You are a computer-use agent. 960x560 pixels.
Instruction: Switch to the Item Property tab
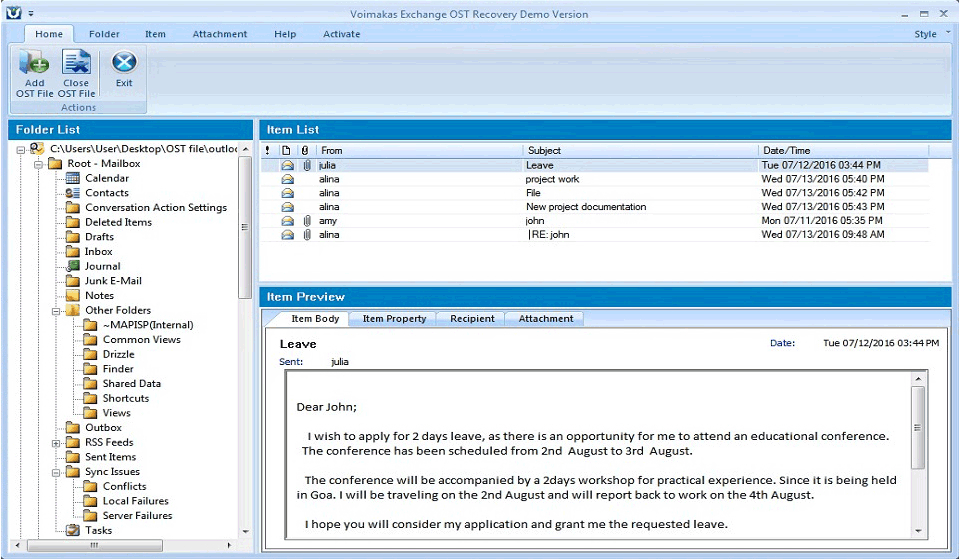click(x=394, y=318)
